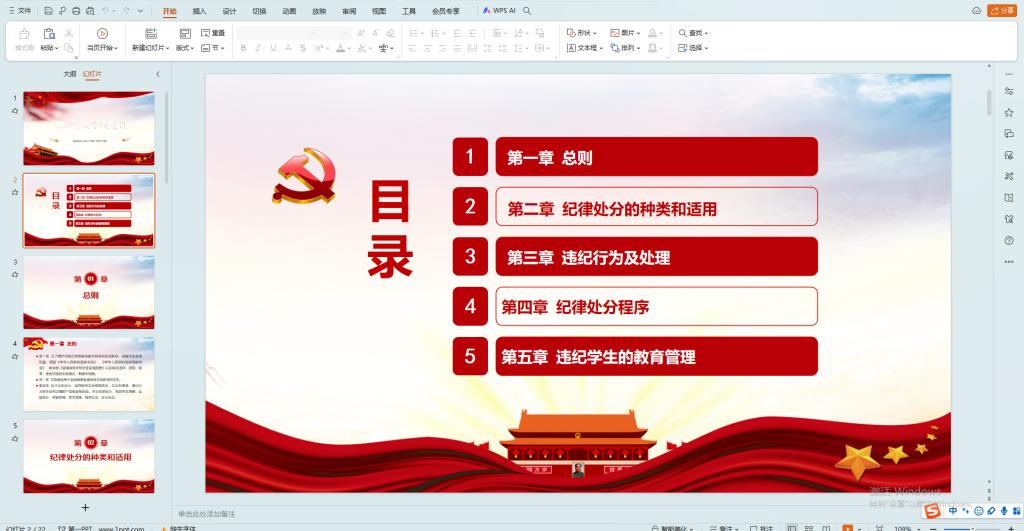1024x531 pixels.
Task: Switch to the 大纲 outline view
Action: 69,74
